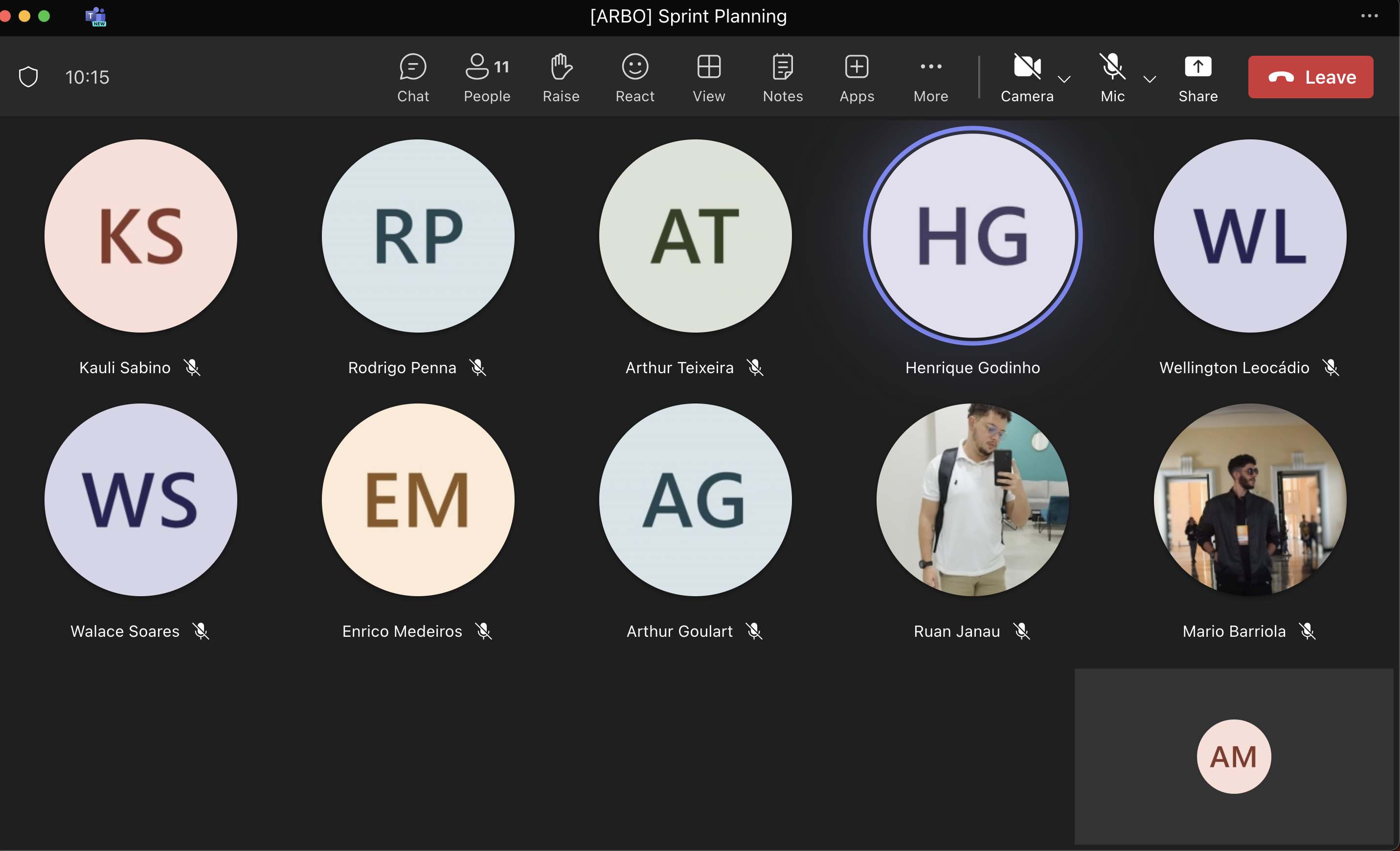This screenshot has height=851, width=1400.
Task: Open window options ellipsis in title bar
Action: point(1369,16)
